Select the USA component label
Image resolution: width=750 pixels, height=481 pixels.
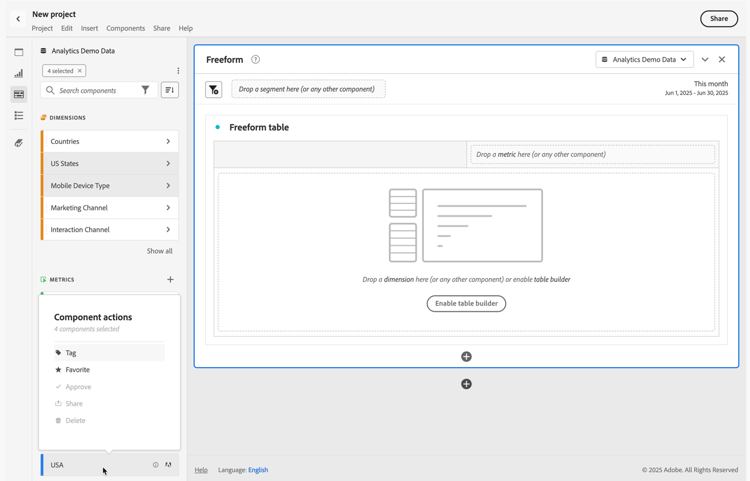tap(57, 465)
